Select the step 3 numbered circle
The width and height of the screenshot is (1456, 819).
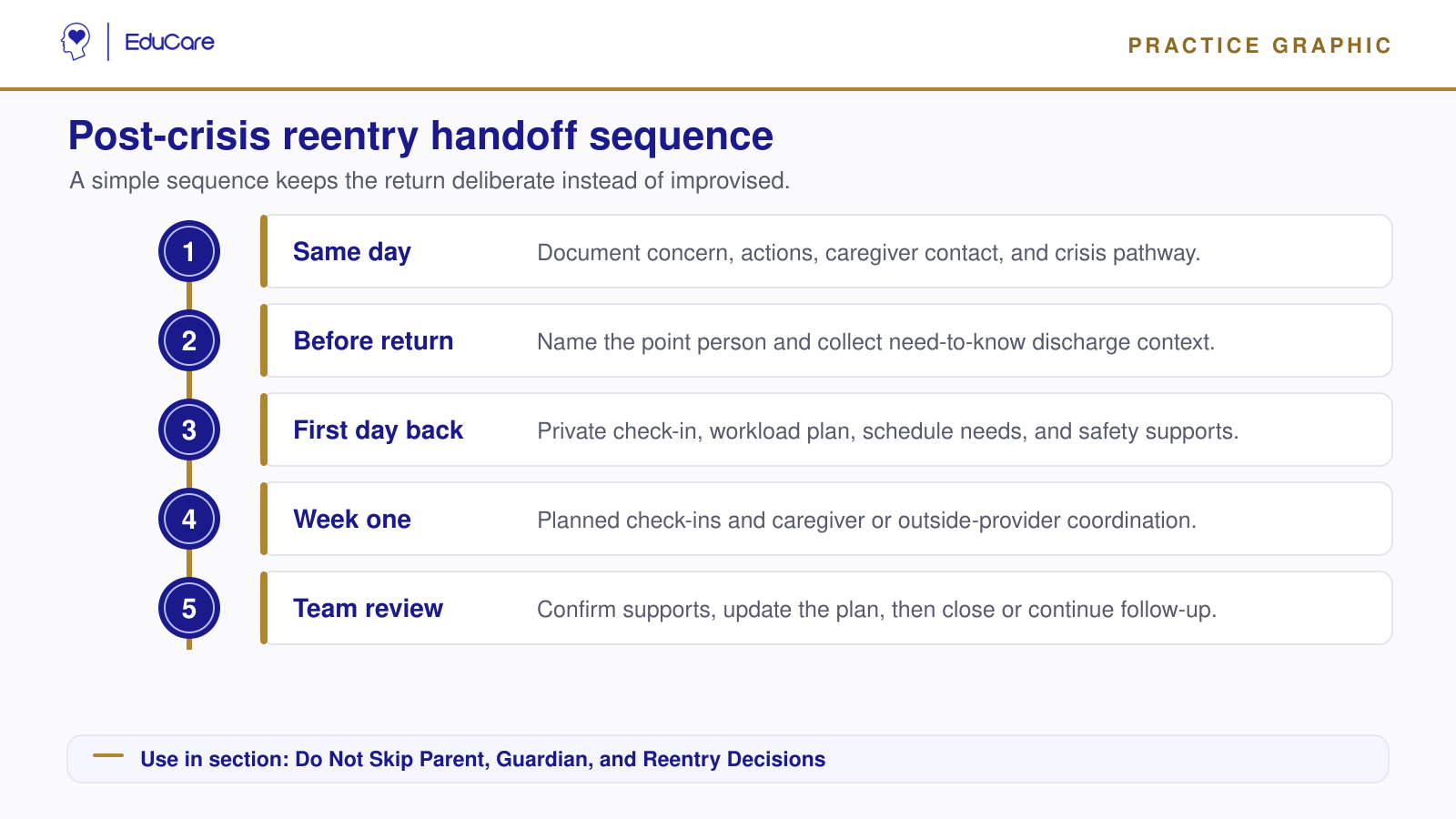click(189, 430)
